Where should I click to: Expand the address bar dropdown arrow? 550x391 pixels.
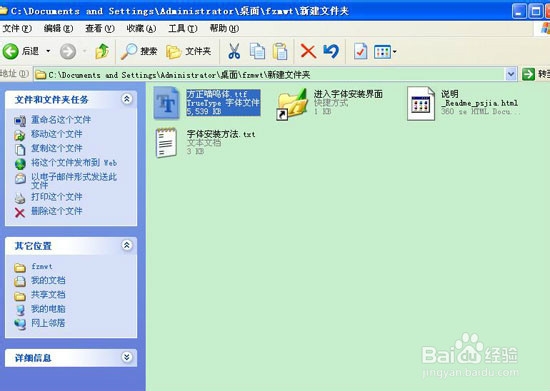(x=511, y=74)
